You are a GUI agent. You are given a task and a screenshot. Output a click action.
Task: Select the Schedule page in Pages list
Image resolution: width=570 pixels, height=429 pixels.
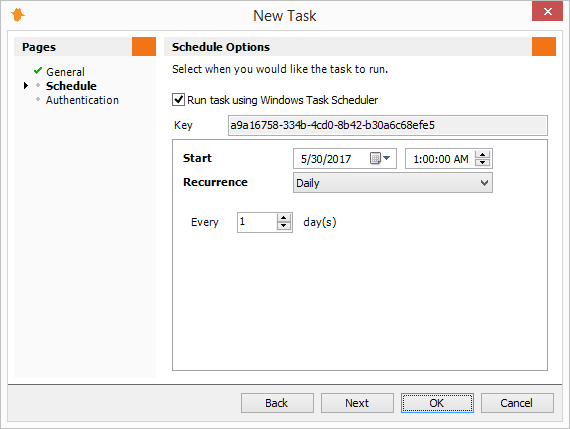click(x=71, y=86)
